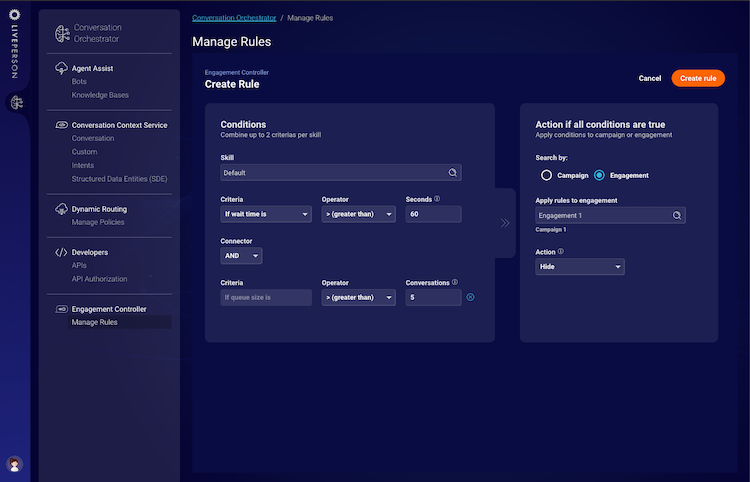Click the Engagement Controller icon
The image size is (750, 482).
pyautogui.click(x=61, y=309)
